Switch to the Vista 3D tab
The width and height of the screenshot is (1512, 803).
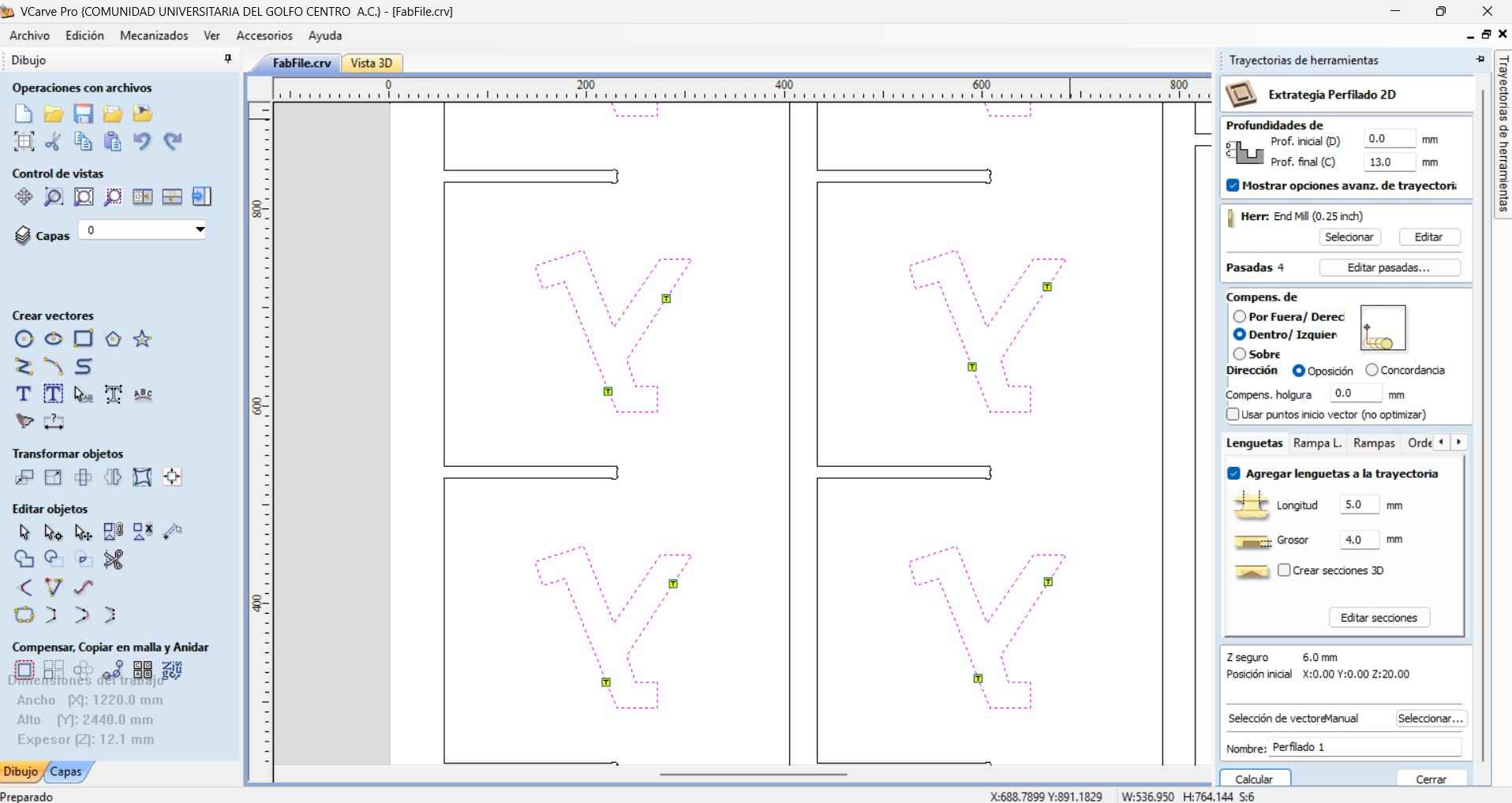tap(372, 63)
